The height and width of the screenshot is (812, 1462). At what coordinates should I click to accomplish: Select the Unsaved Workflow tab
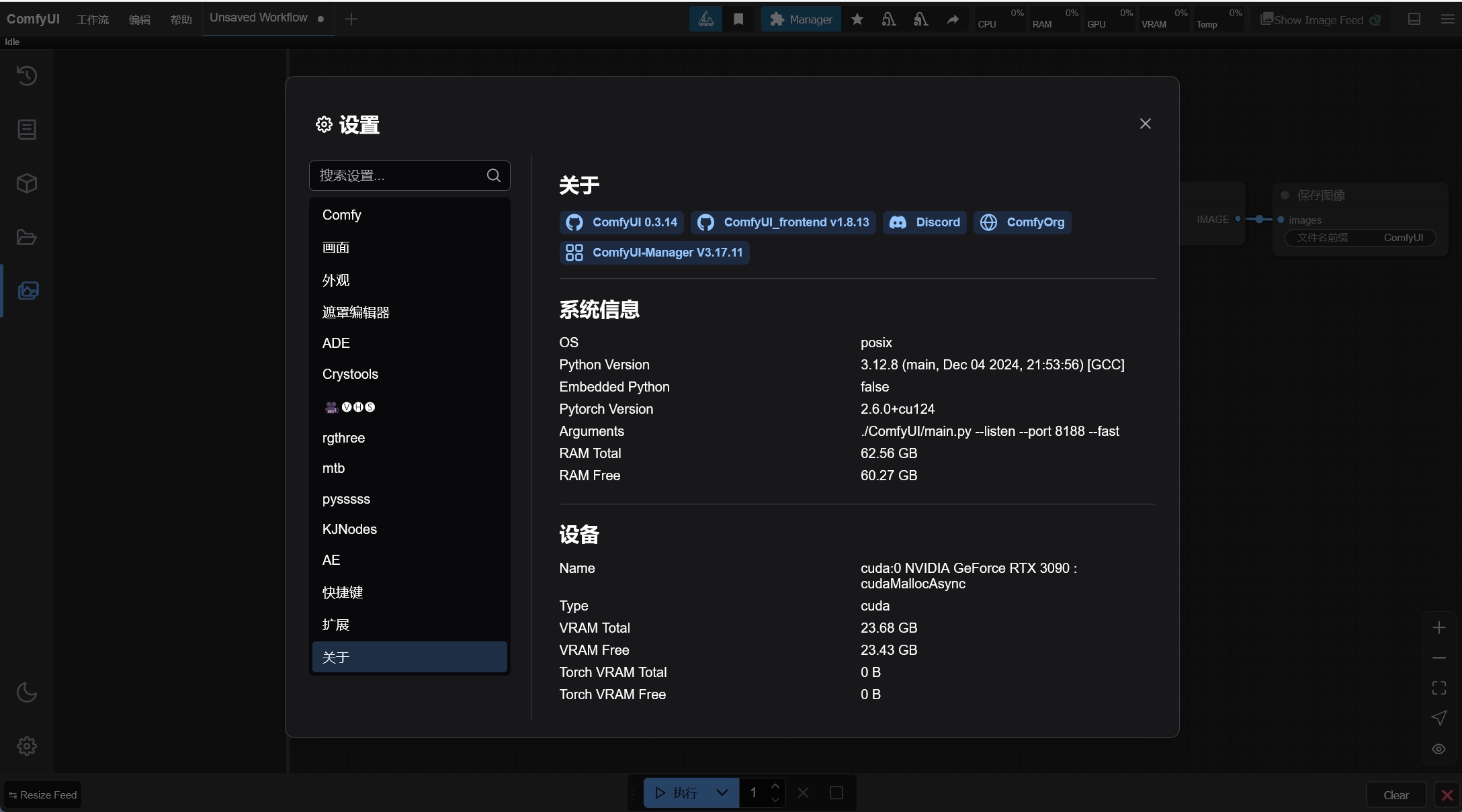click(267, 18)
